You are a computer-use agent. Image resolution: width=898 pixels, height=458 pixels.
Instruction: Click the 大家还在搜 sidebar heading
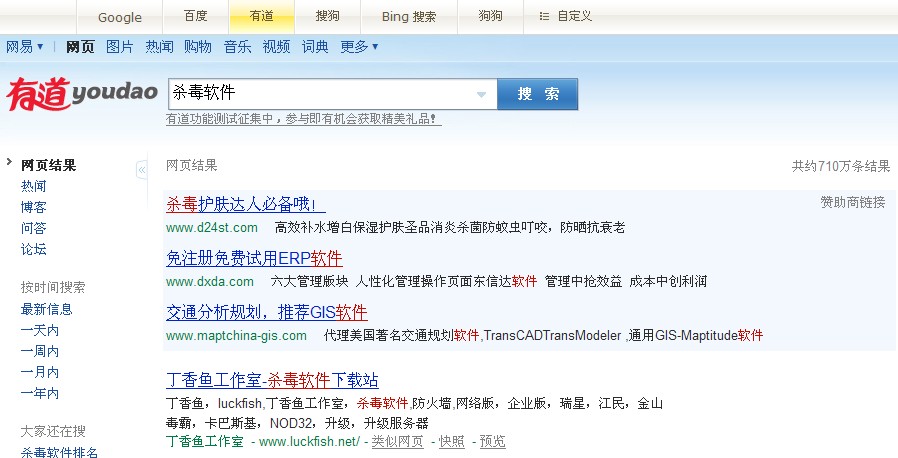click(x=53, y=431)
